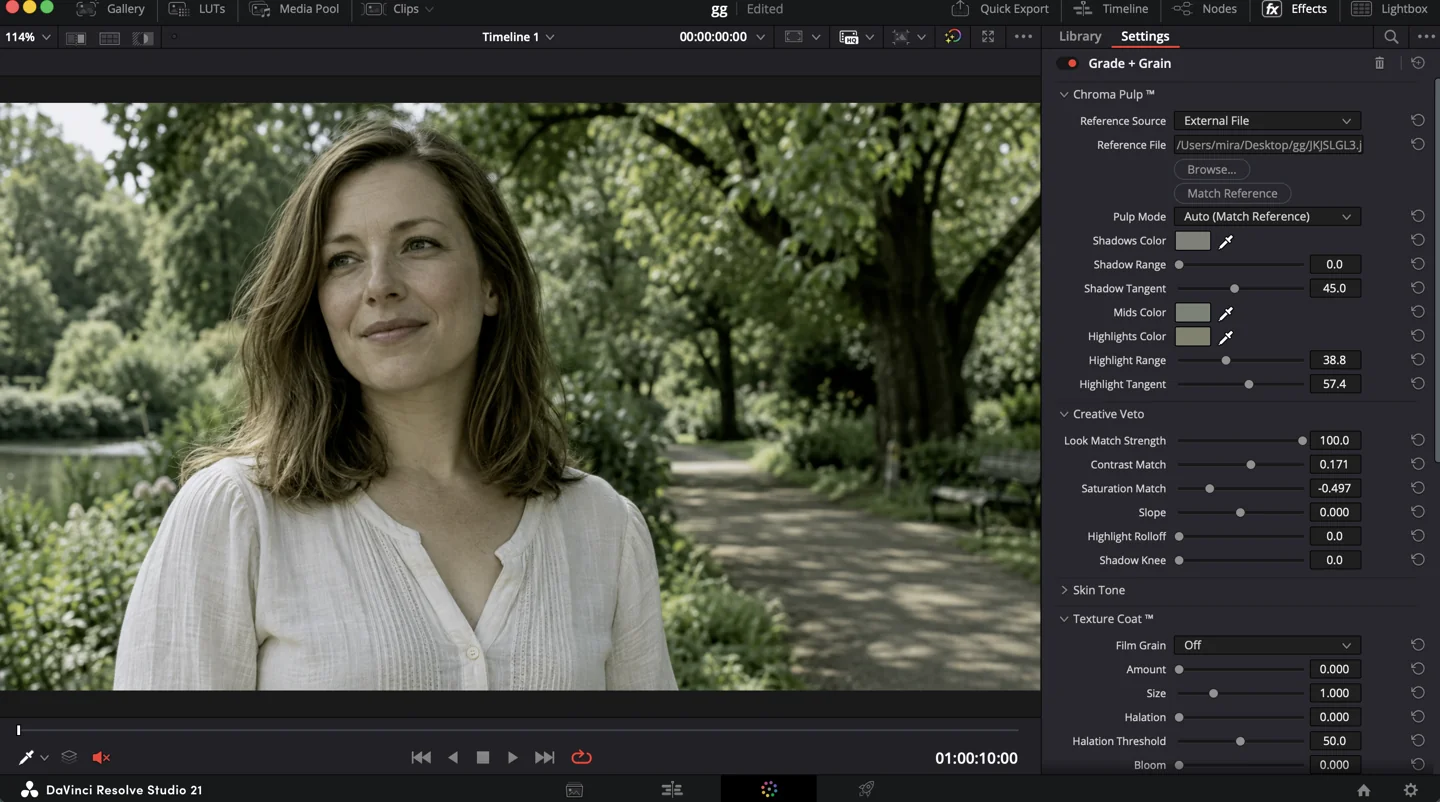The width and height of the screenshot is (1440, 802).
Task: Click the Browse... button
Action: click(x=1211, y=169)
